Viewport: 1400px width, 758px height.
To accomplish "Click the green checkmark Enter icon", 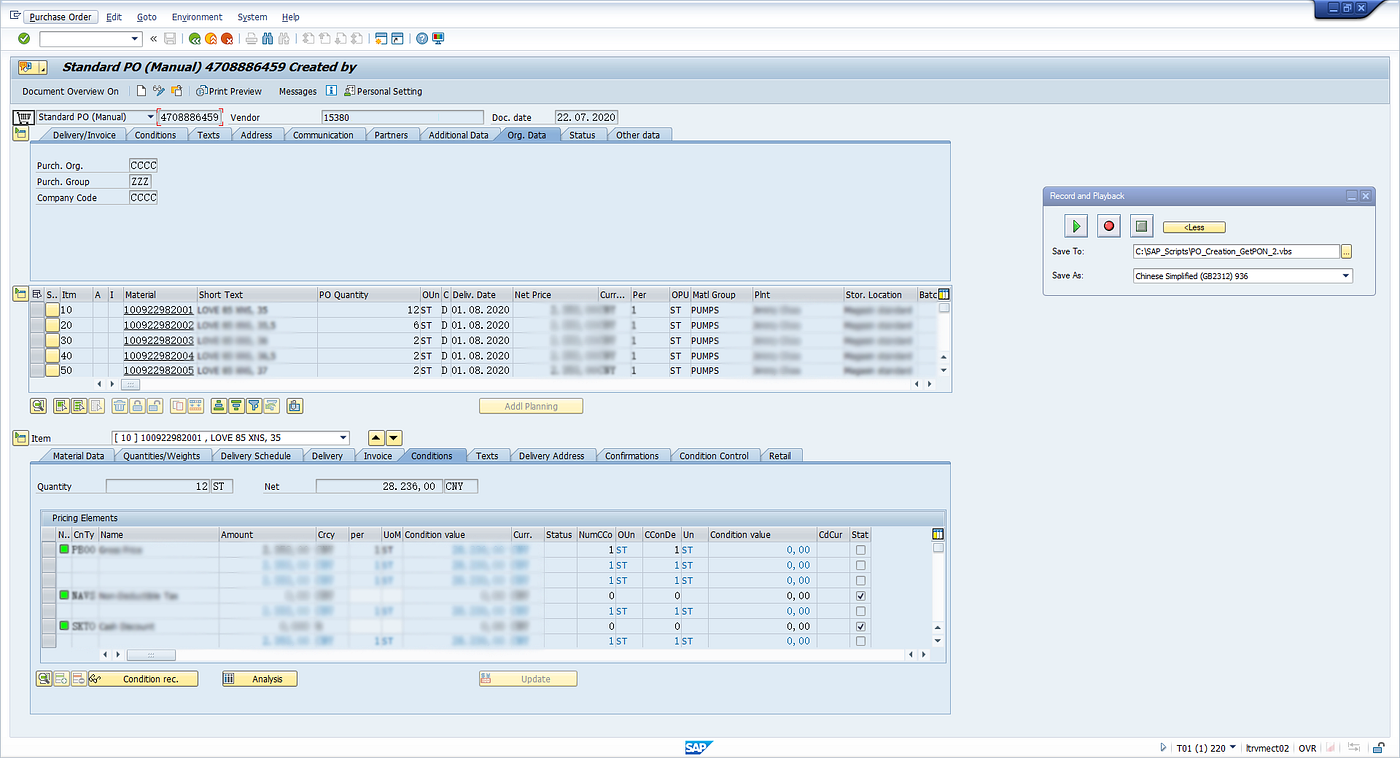I will [x=22, y=38].
